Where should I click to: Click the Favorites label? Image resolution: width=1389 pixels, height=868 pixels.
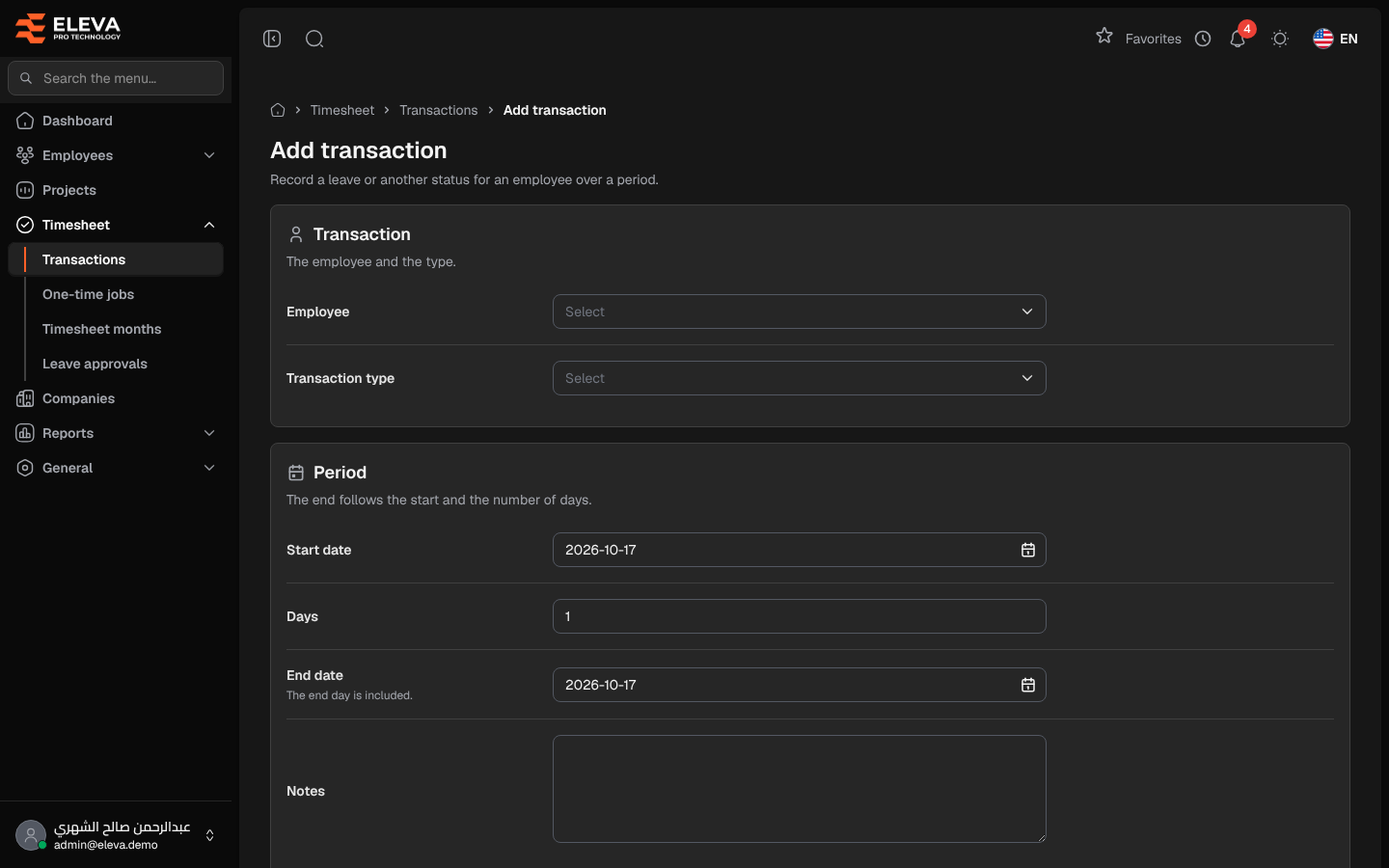tap(1154, 39)
